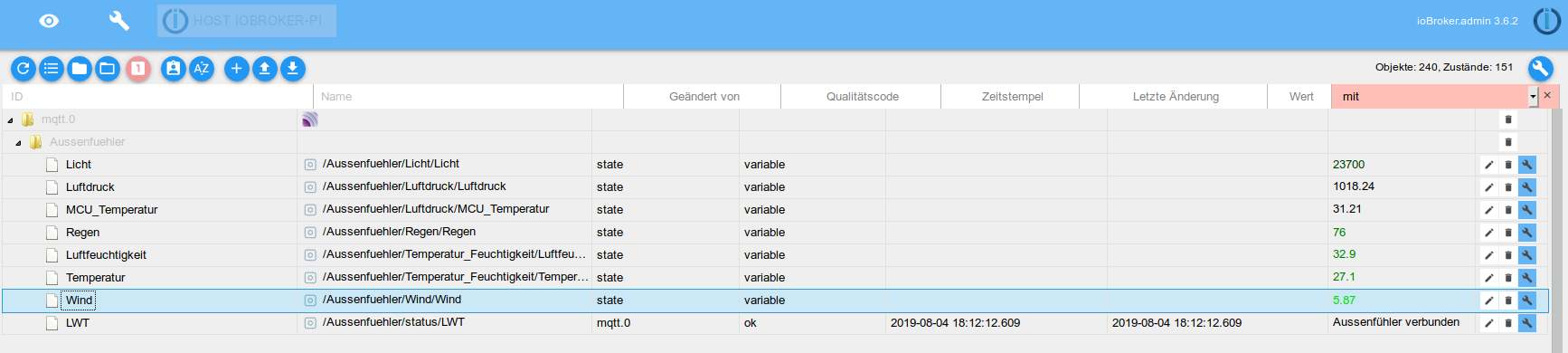Select the Temperatur object row
The image size is (1568, 353).
coord(774,278)
